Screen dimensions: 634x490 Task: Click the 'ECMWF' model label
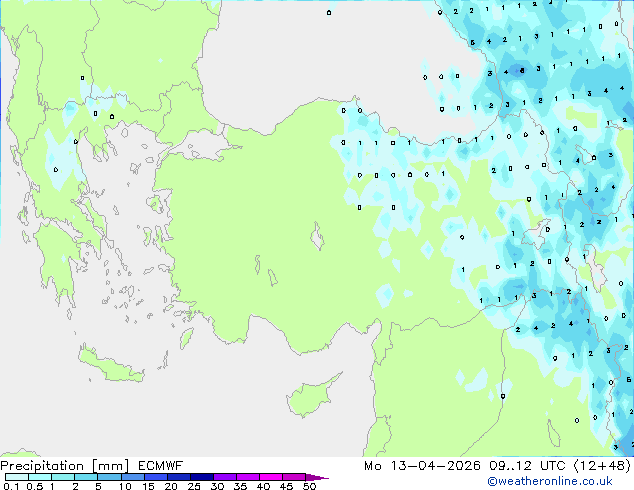(x=161, y=466)
